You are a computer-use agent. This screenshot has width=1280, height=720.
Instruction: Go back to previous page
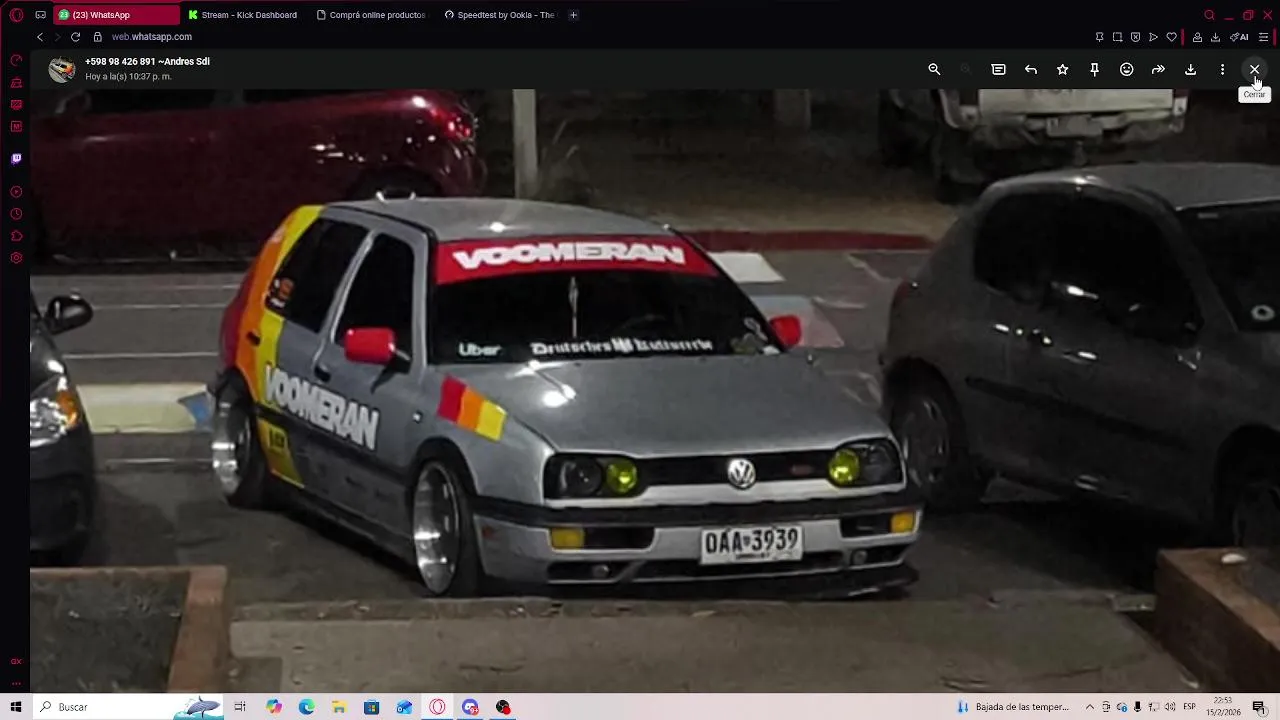tap(40, 37)
